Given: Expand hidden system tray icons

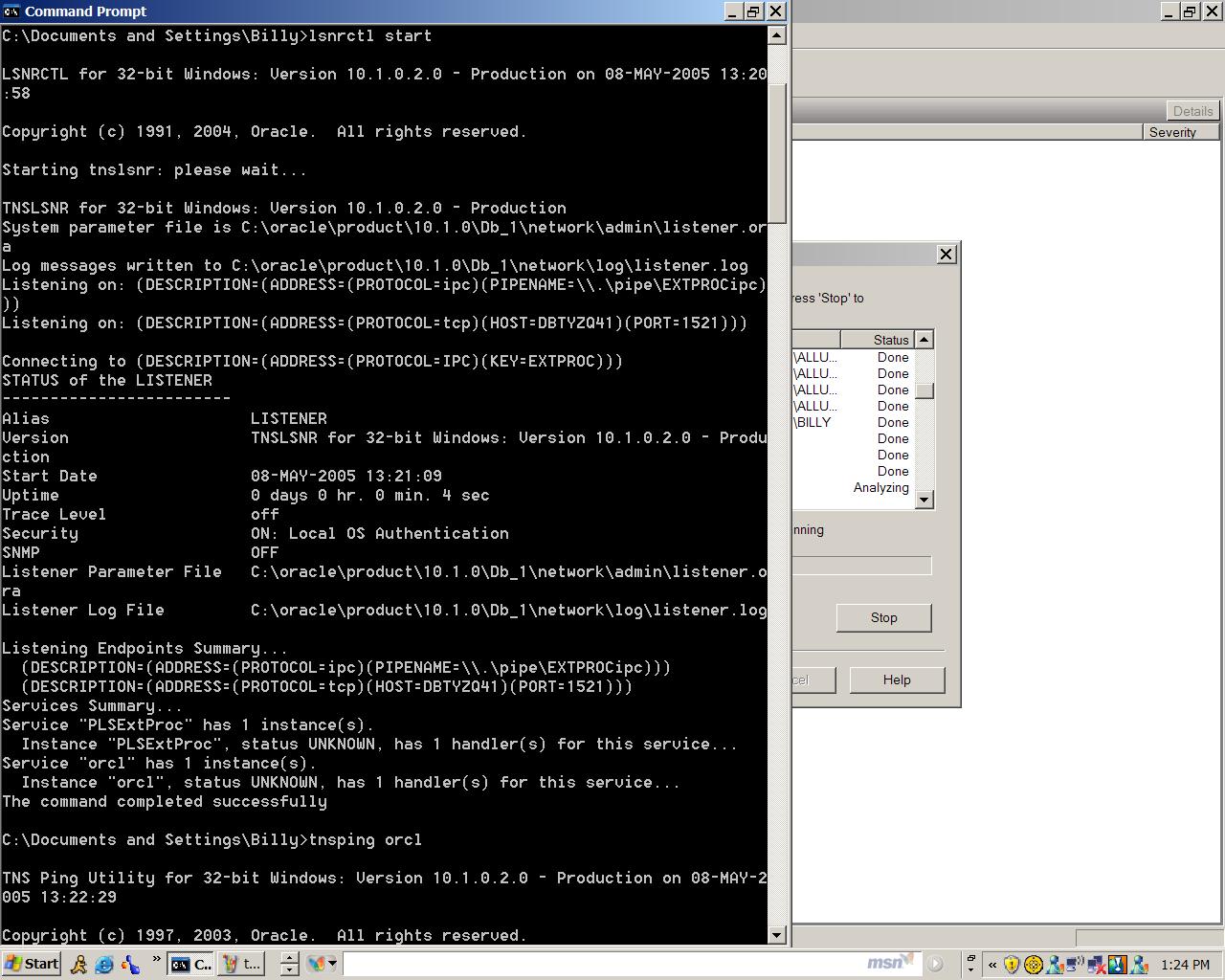Looking at the screenshot, I should (992, 965).
